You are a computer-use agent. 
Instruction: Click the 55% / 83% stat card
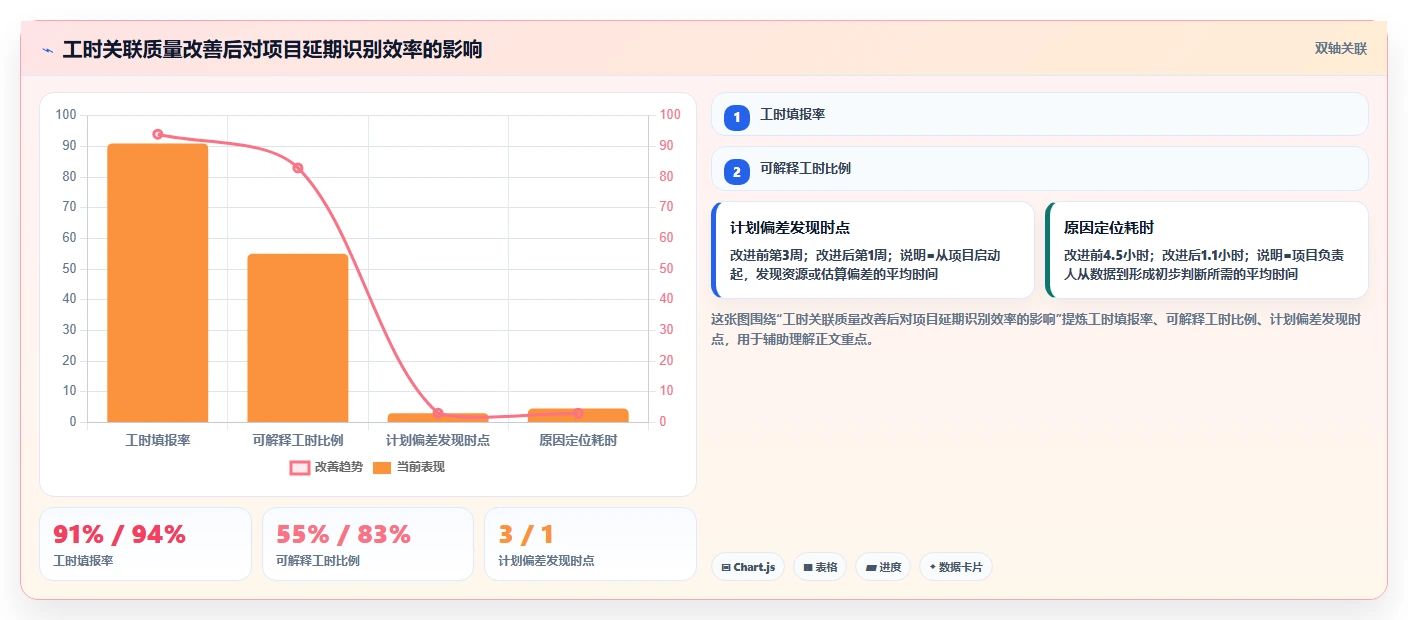point(368,544)
